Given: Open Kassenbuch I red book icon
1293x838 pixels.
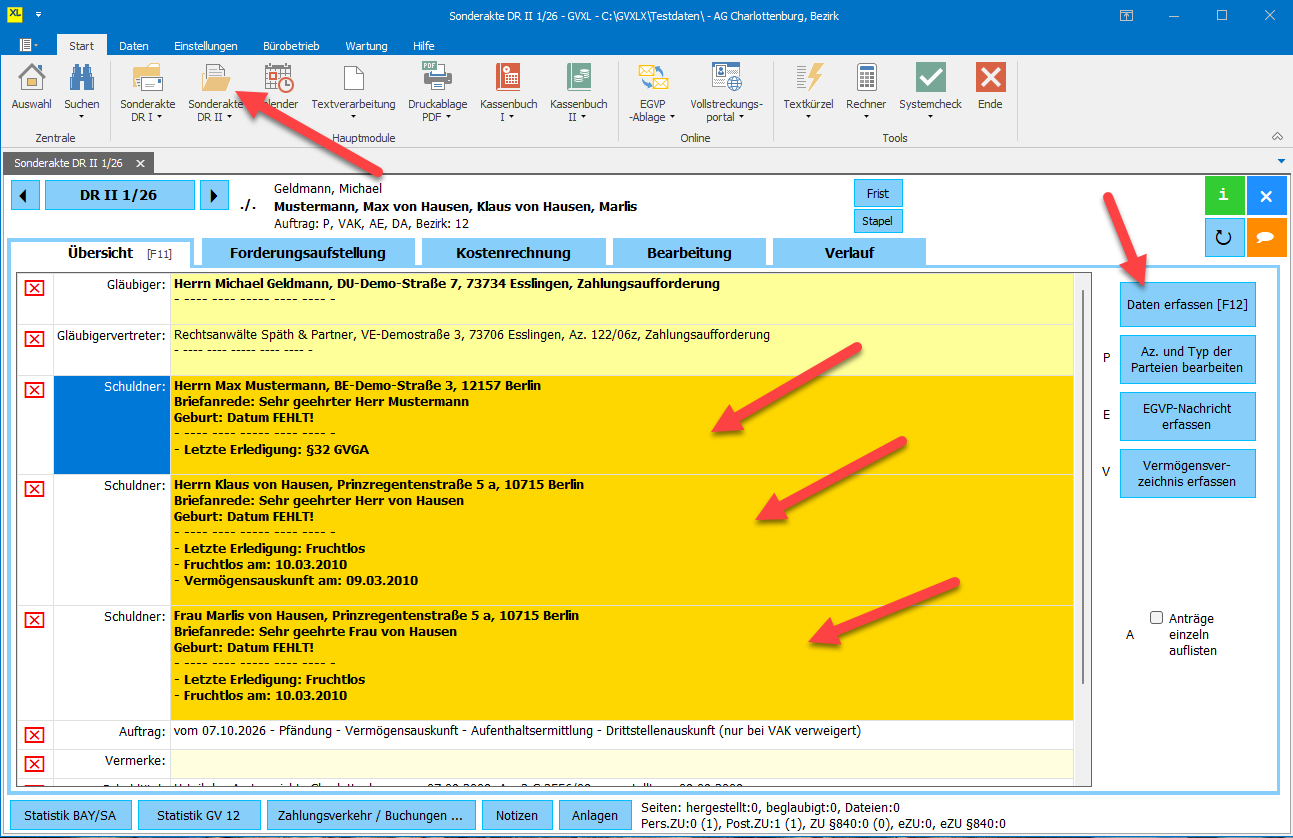Looking at the screenshot, I should pyautogui.click(x=508, y=78).
